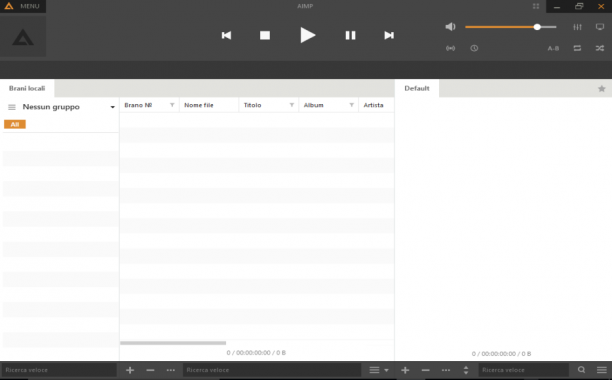Screen dimensions: 612x380
Task: Open the grouping hamburger menu icon
Action: click(12, 107)
